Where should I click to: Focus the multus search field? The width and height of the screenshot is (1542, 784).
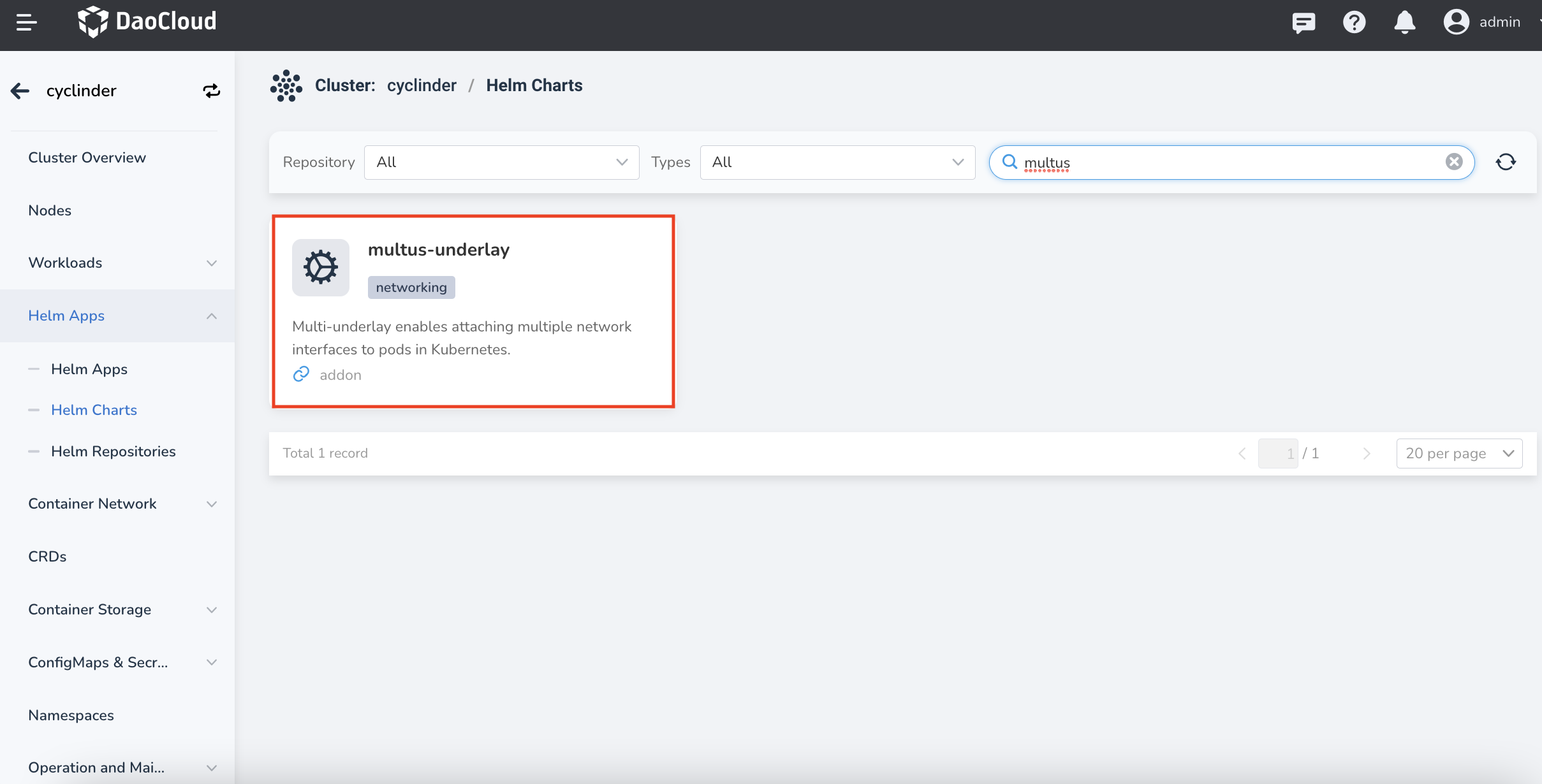pos(1231,163)
